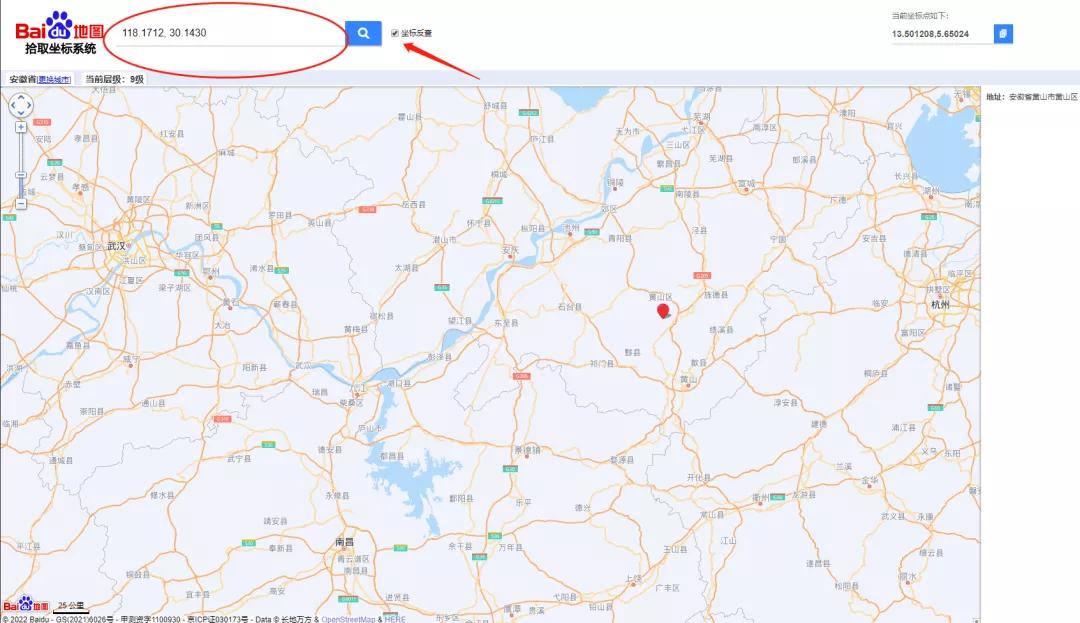This screenshot has height=623, width=1080.
Task: Open the 更换城市 city switcher link
Action: pos(54,80)
